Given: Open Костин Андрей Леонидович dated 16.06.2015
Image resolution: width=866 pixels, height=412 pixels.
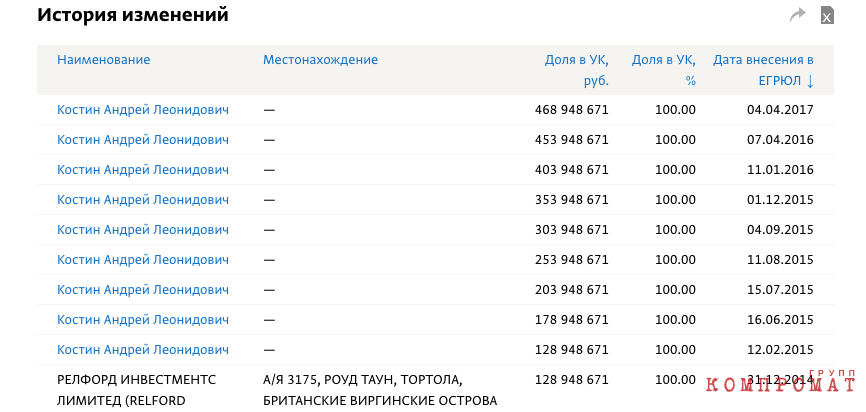Looking at the screenshot, I should click(143, 320).
